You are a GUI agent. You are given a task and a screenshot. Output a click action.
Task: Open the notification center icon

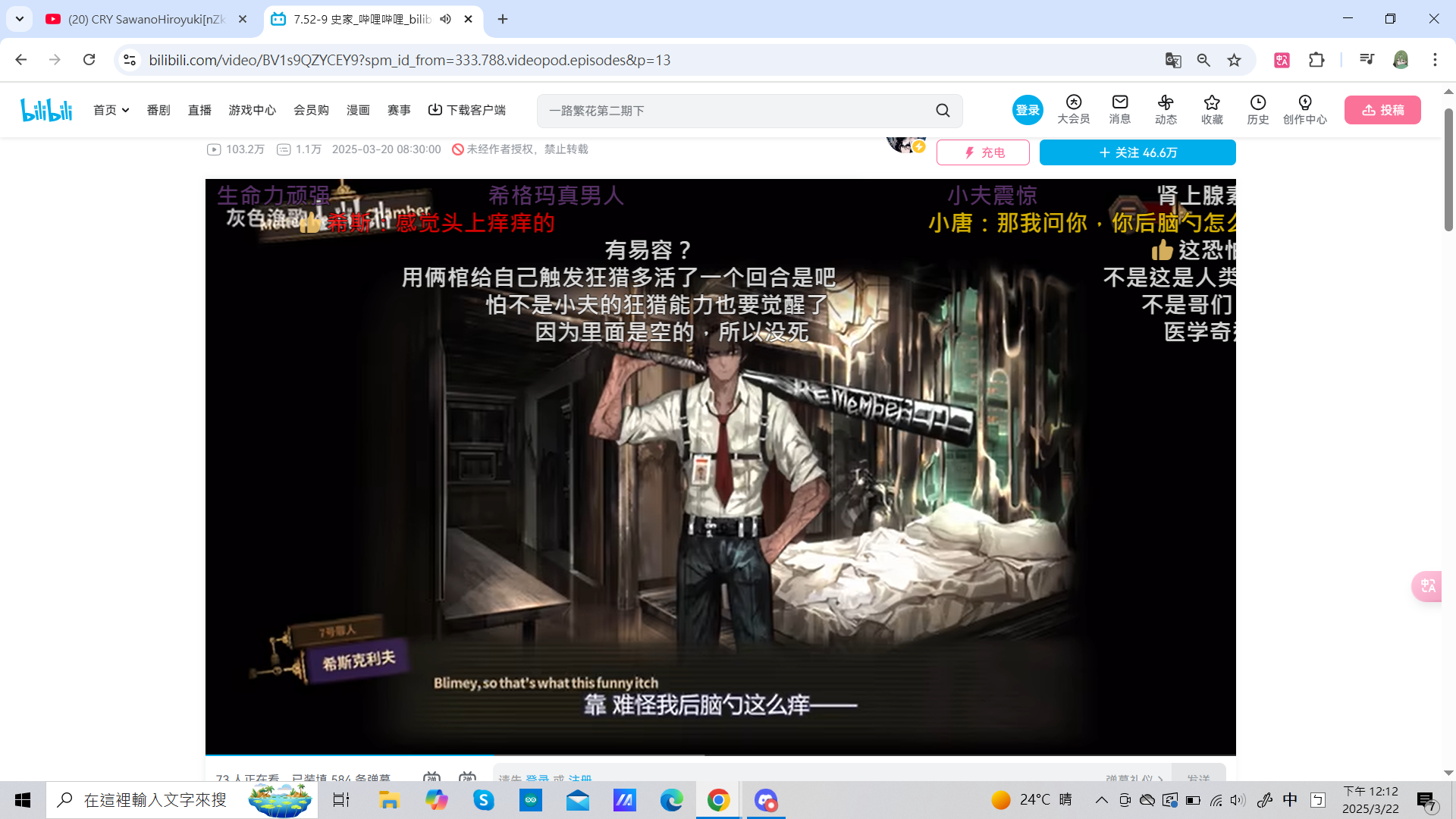click(x=1426, y=800)
